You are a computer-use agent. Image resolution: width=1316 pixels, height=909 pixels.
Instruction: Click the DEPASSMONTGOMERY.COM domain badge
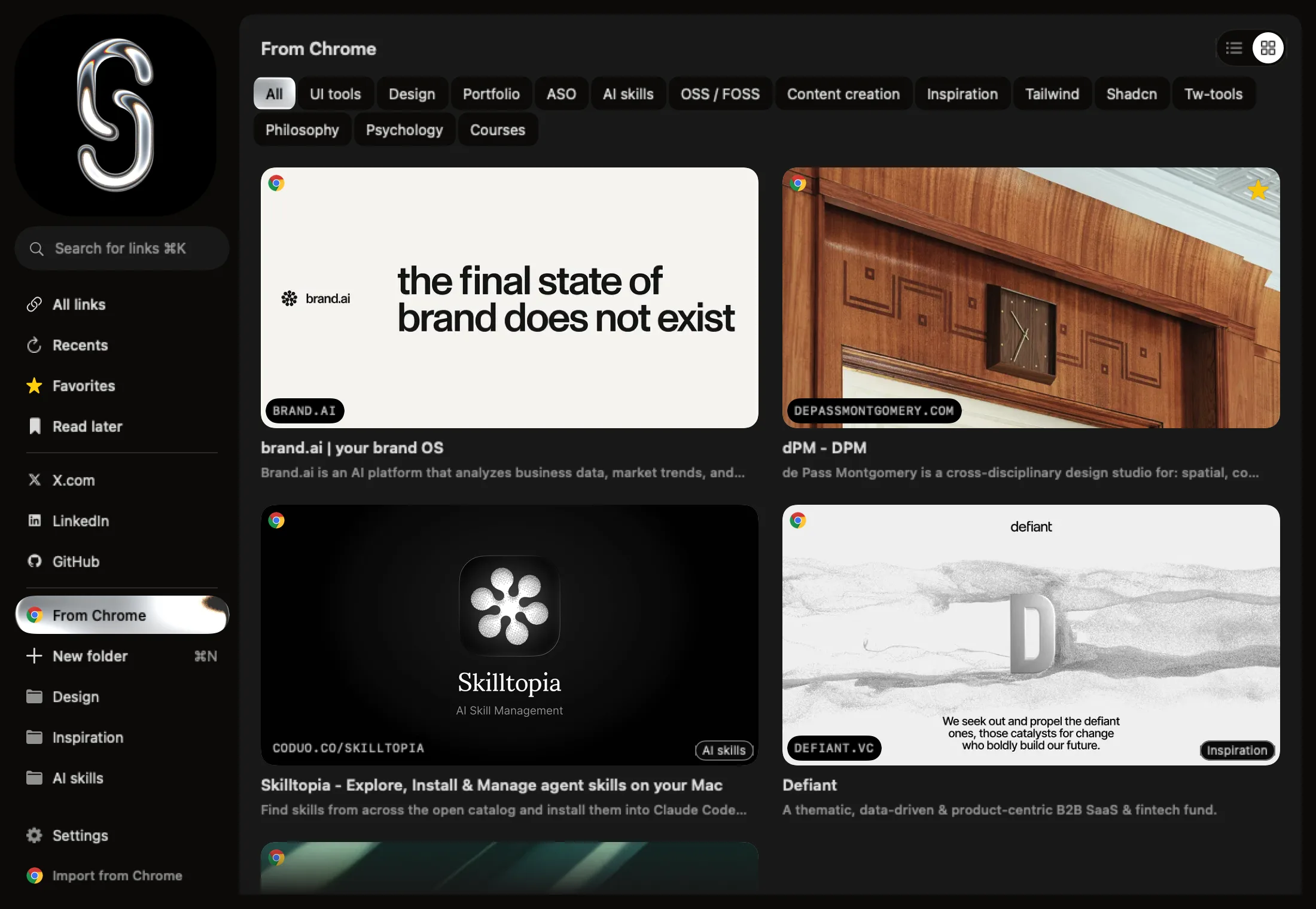click(874, 411)
